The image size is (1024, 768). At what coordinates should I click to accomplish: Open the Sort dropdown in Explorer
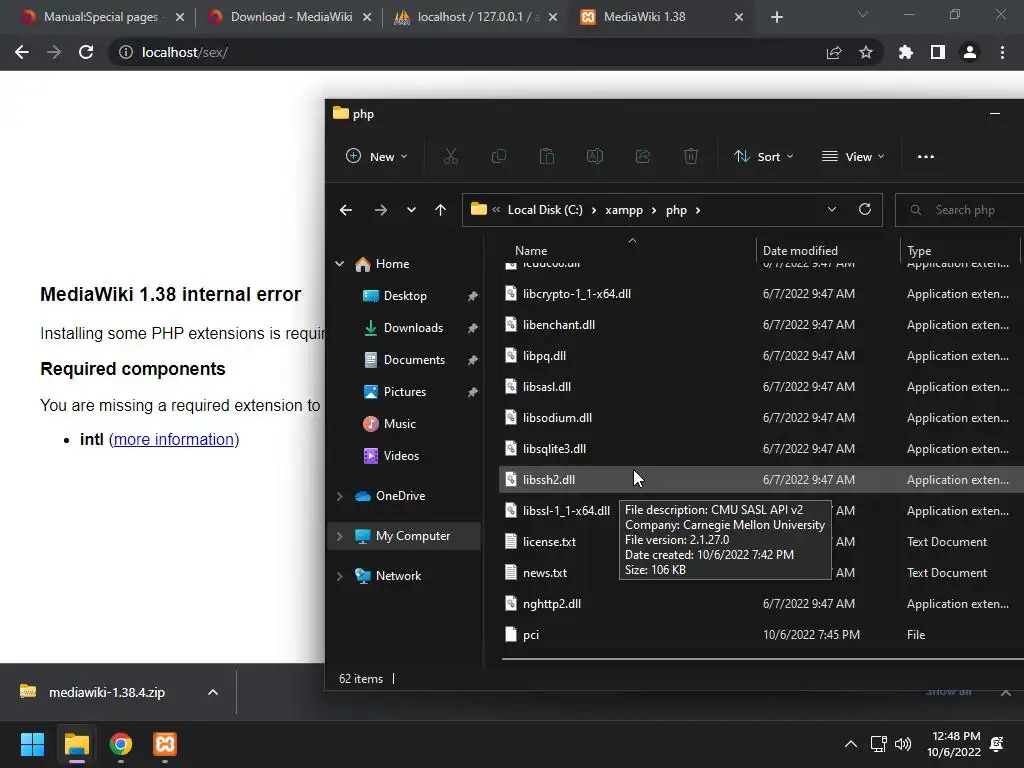pyautogui.click(x=763, y=157)
